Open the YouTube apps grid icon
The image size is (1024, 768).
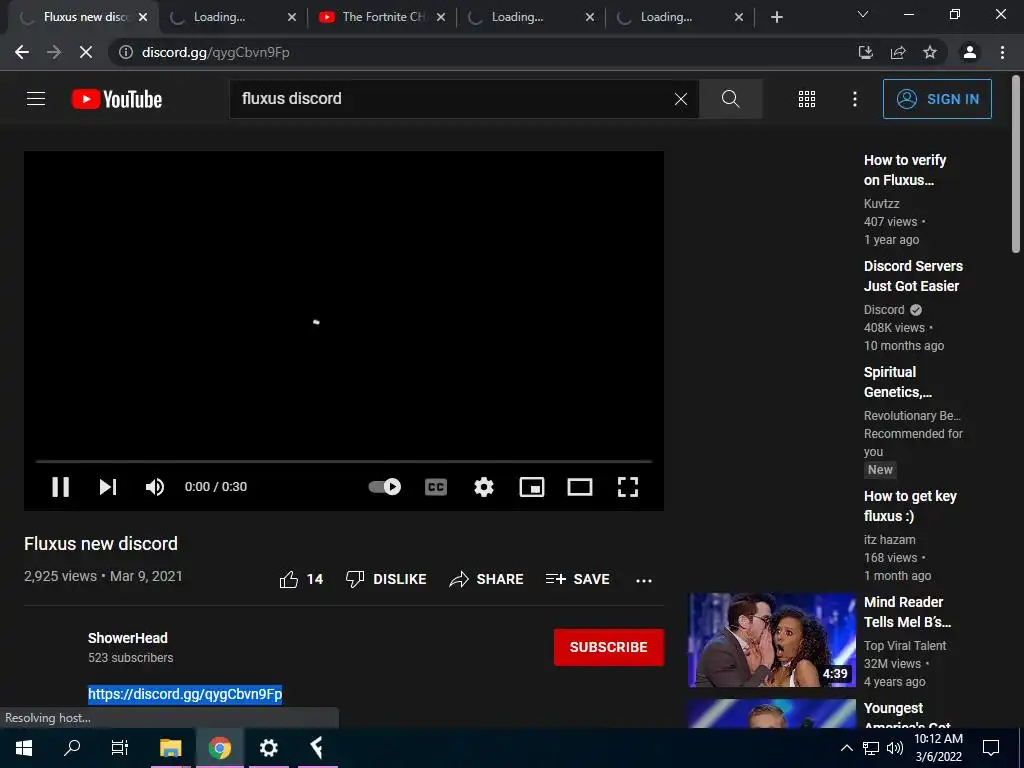click(807, 99)
